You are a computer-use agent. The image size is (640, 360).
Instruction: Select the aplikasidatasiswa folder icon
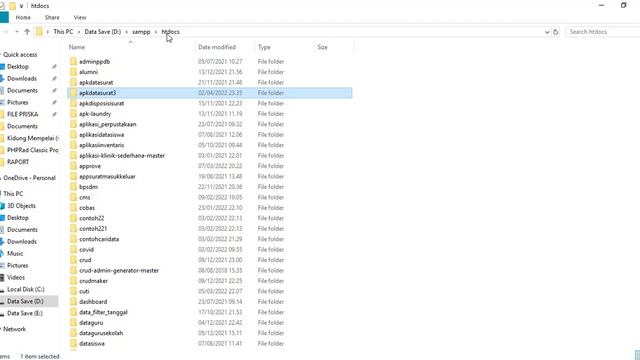73,135
